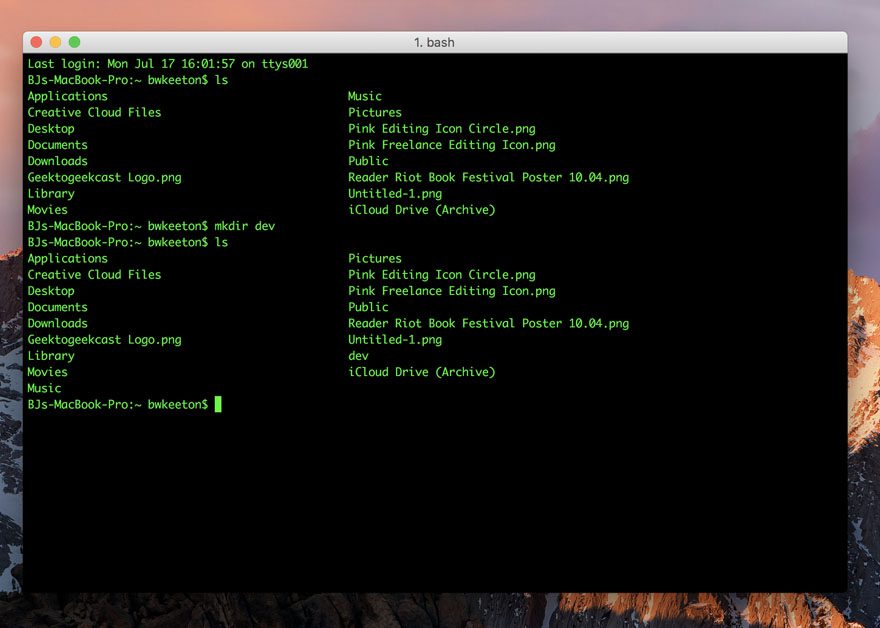Click the desktop wallpaper below the terminal window
This screenshot has height=628, width=880.
440,610
